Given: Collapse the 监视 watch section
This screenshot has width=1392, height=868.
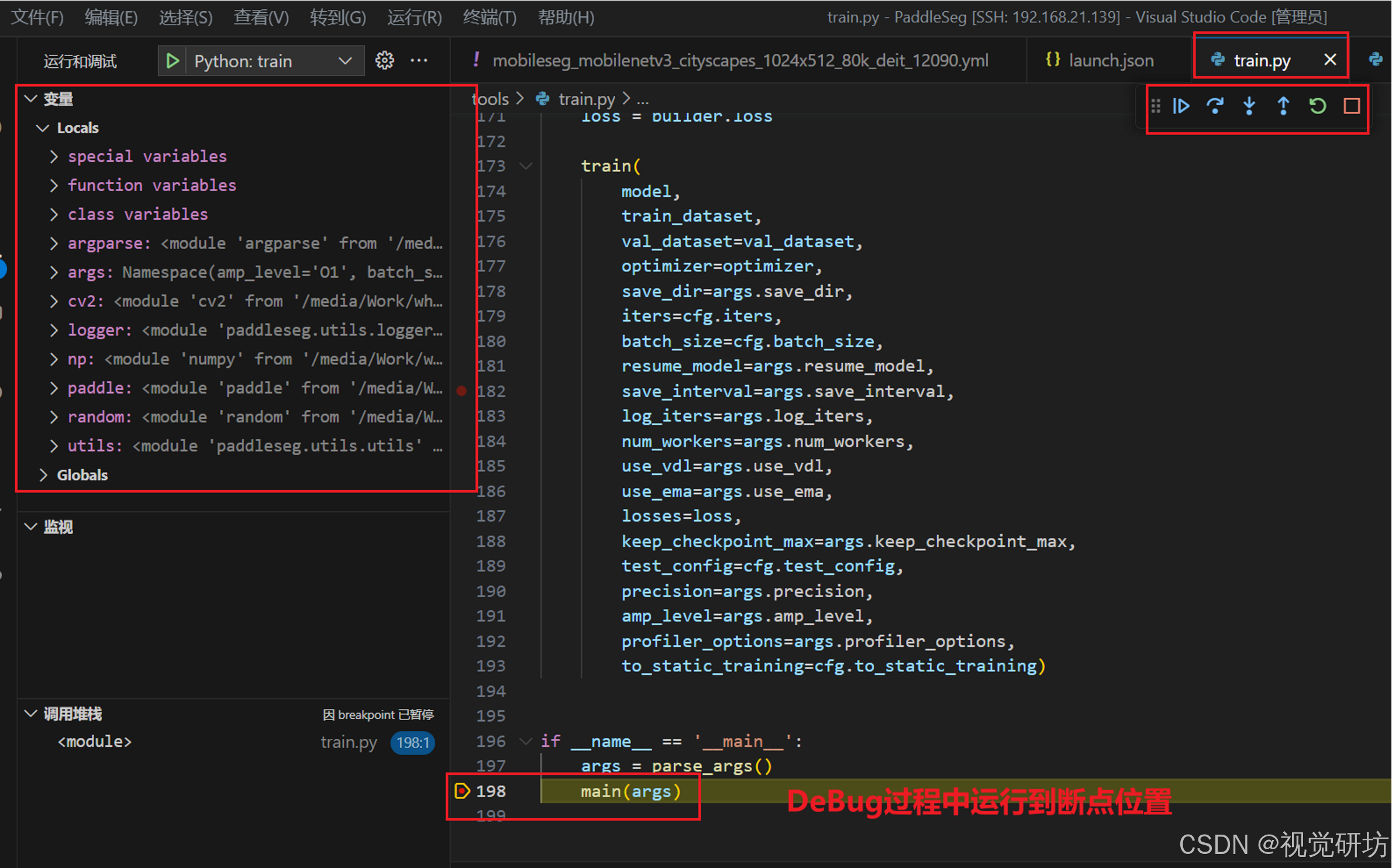Looking at the screenshot, I should click(x=31, y=527).
